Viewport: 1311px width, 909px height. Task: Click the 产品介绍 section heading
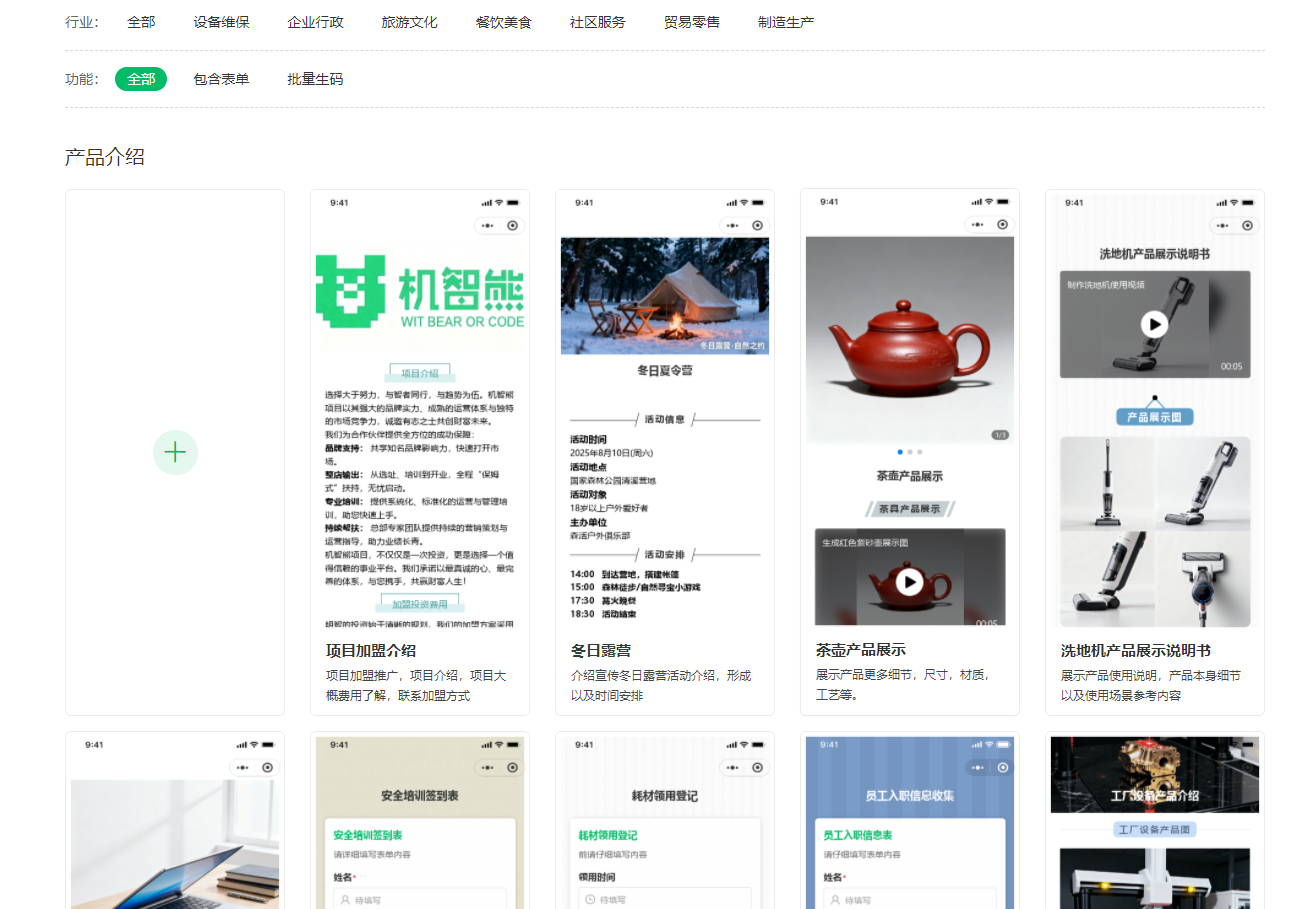click(105, 157)
